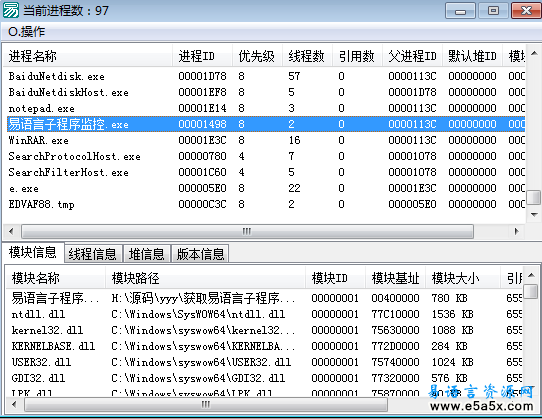Switch to the 堆信息 tab
The width and height of the screenshot is (542, 419).
pyautogui.click(x=147, y=254)
